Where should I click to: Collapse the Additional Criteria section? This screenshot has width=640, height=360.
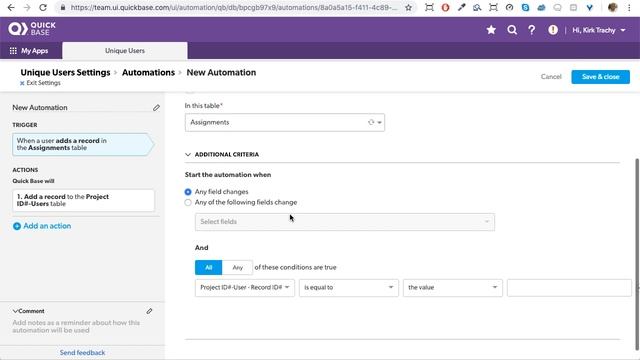[188, 155]
